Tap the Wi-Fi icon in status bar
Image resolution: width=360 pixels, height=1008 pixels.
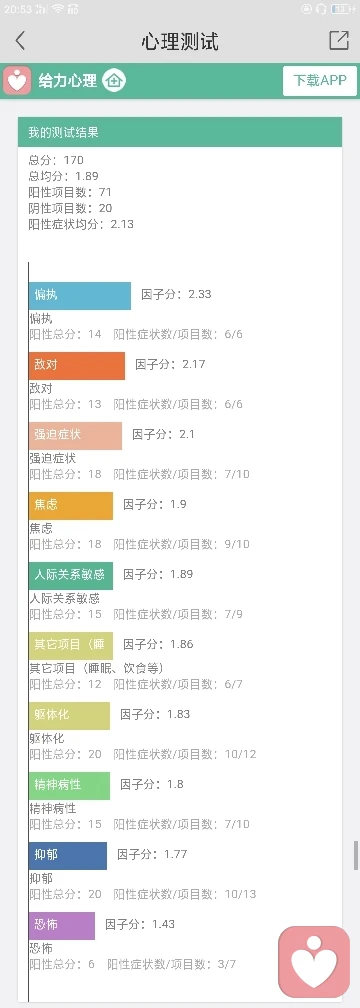click(x=58, y=8)
